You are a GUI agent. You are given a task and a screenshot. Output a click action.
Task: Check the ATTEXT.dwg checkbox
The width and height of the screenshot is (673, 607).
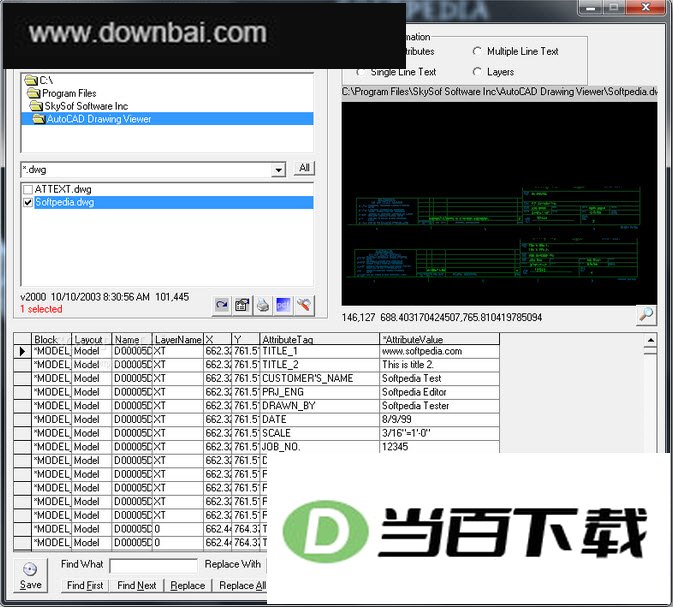pos(28,190)
